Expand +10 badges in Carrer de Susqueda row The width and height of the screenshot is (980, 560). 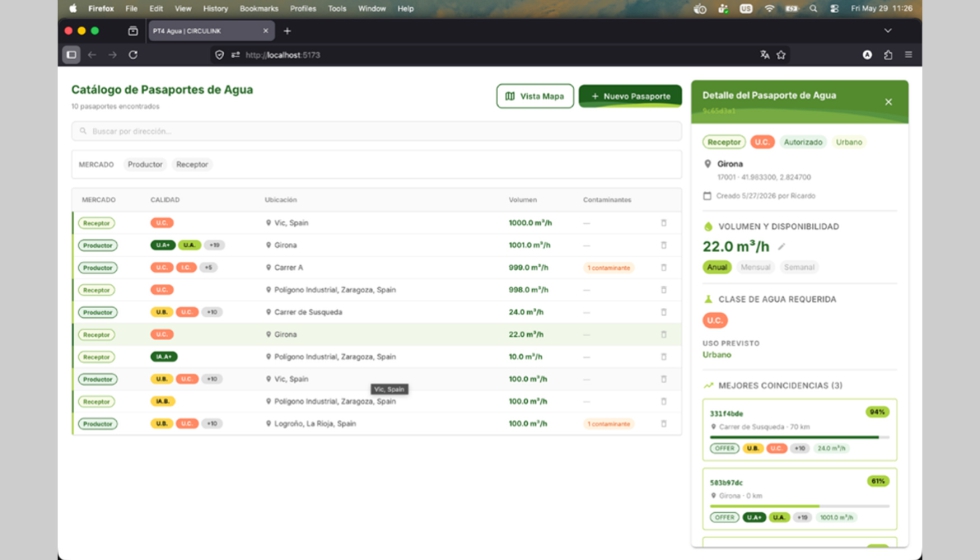pyautogui.click(x=212, y=312)
